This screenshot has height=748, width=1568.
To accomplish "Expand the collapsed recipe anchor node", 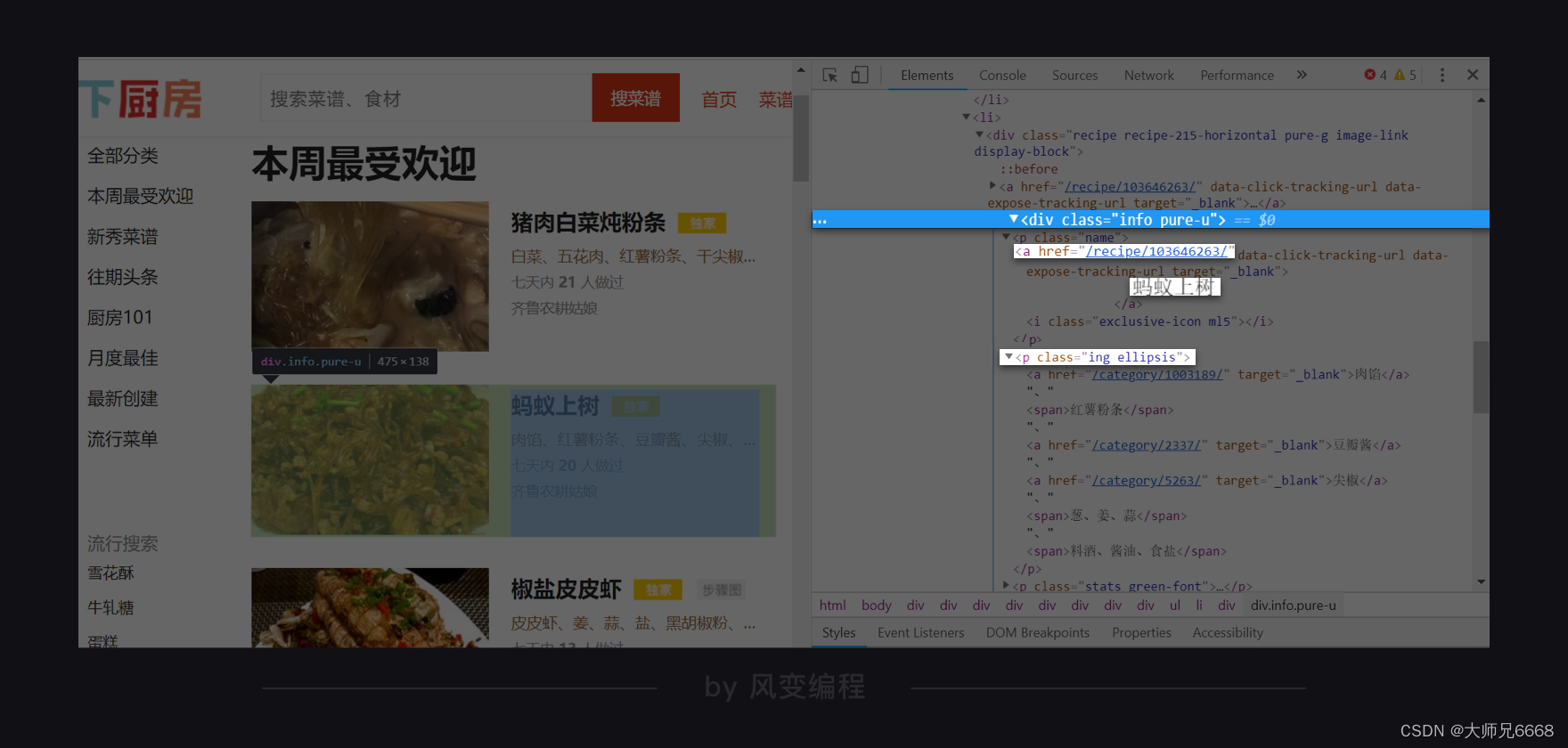I will [x=992, y=186].
